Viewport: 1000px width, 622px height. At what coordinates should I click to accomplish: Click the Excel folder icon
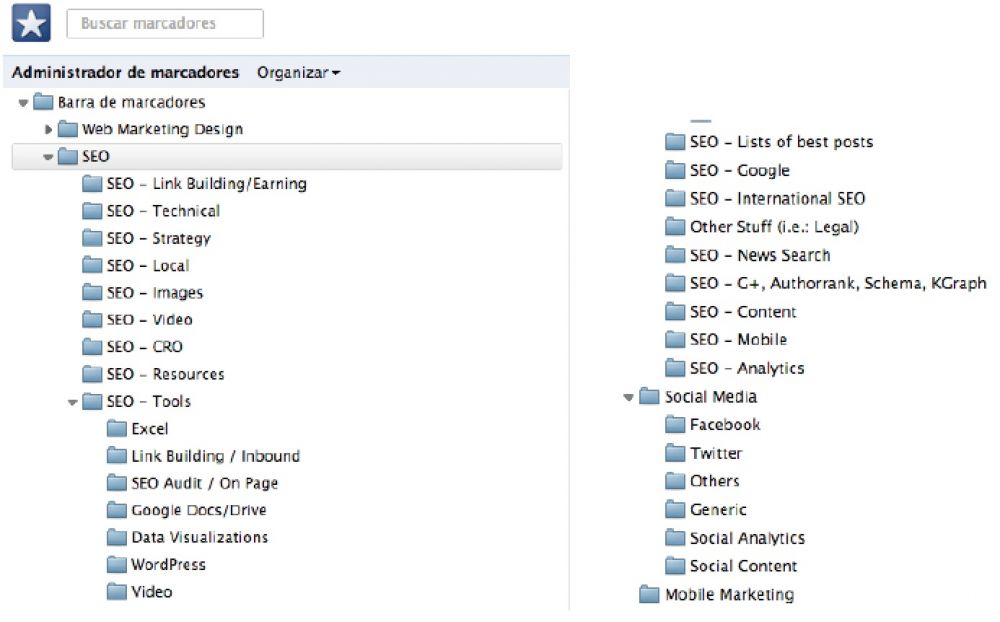coord(118,429)
